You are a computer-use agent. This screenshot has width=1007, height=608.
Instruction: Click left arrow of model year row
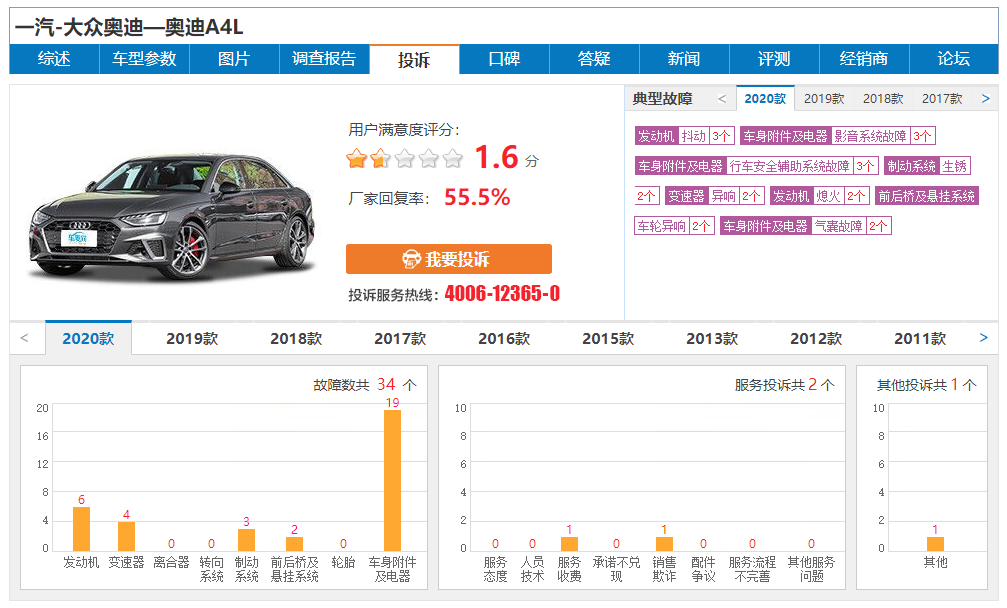(24, 338)
